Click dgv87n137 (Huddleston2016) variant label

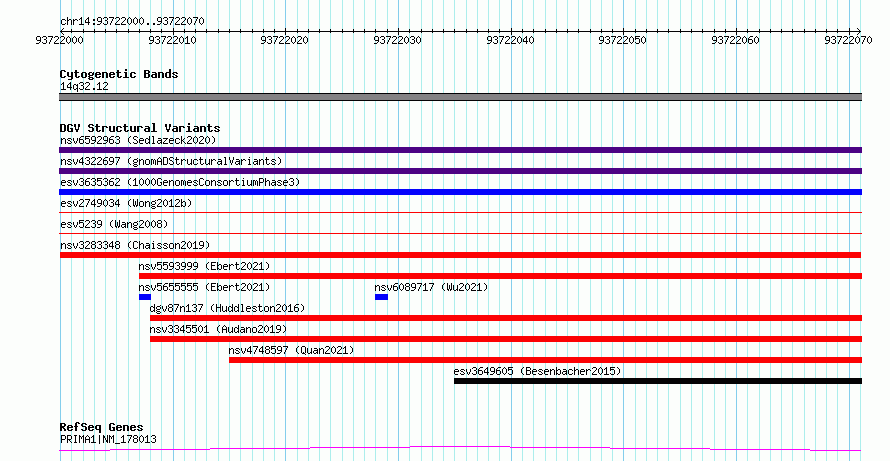coord(227,308)
